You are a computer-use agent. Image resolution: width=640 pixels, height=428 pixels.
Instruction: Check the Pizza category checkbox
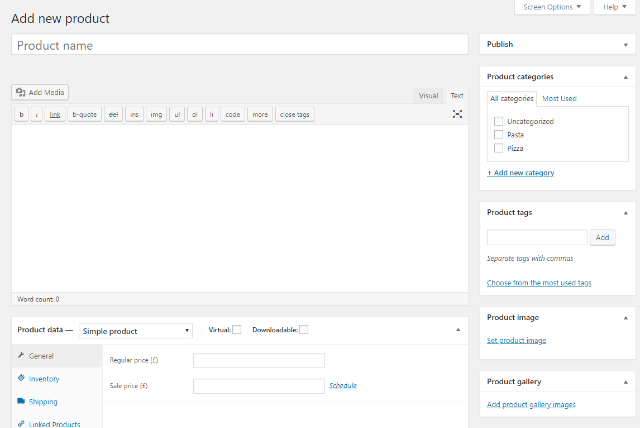498,148
